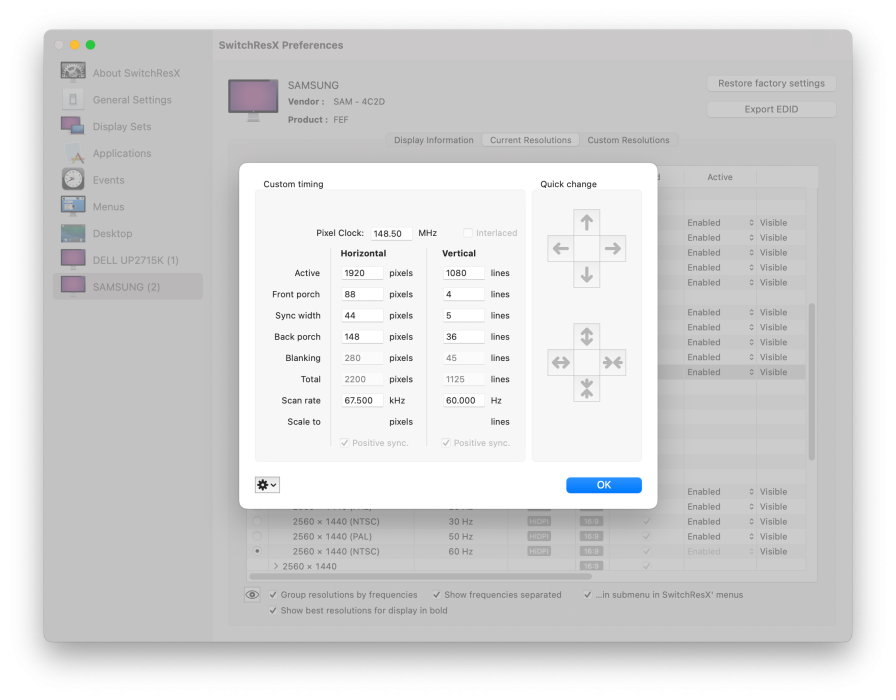Click the HiDPI badge on the 30 Hz row
Screen dimensions: 896x700
coord(539,521)
